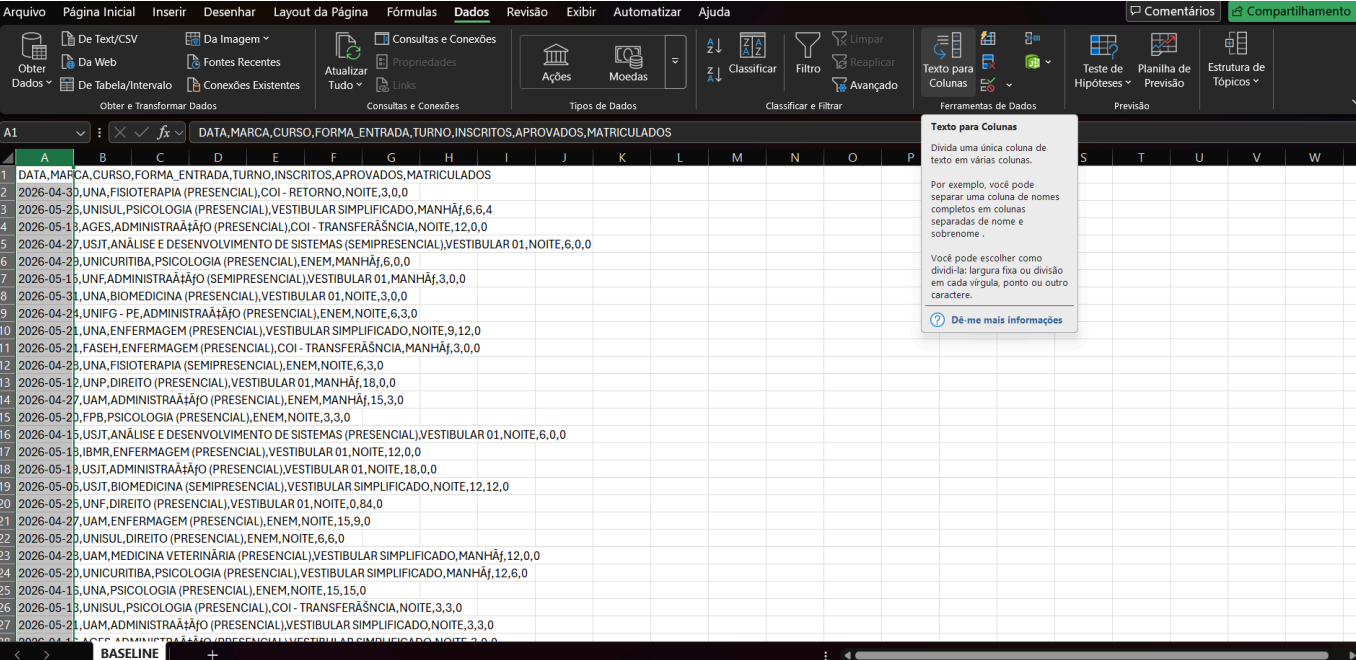
Task: Open Planilha de Previsão
Action: [1164, 62]
